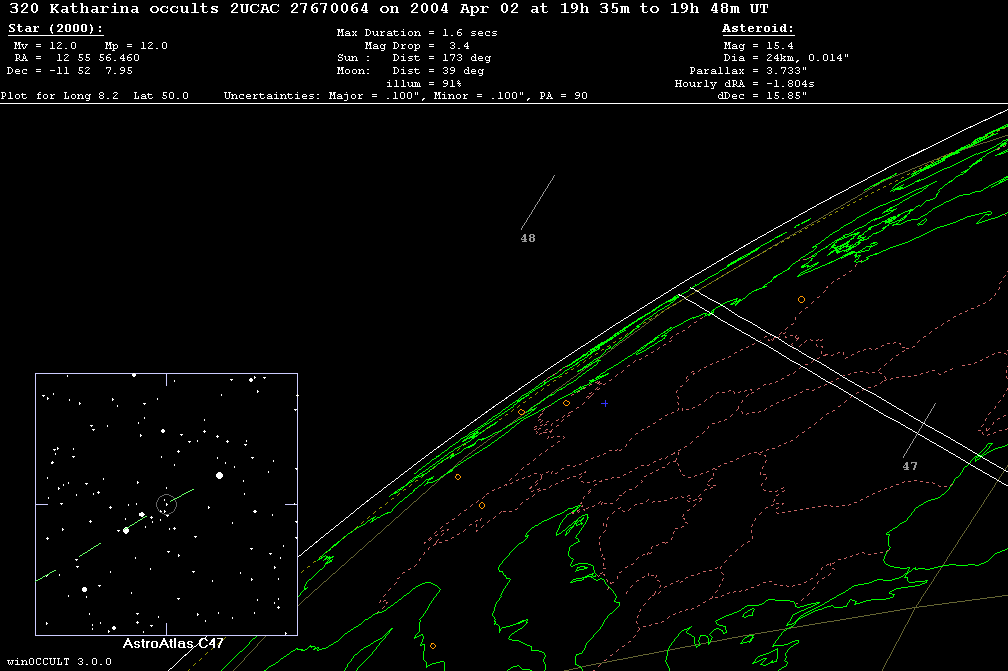Click the "Uncertainties" line below the header
The height and width of the screenshot is (671, 1008).
point(405,96)
